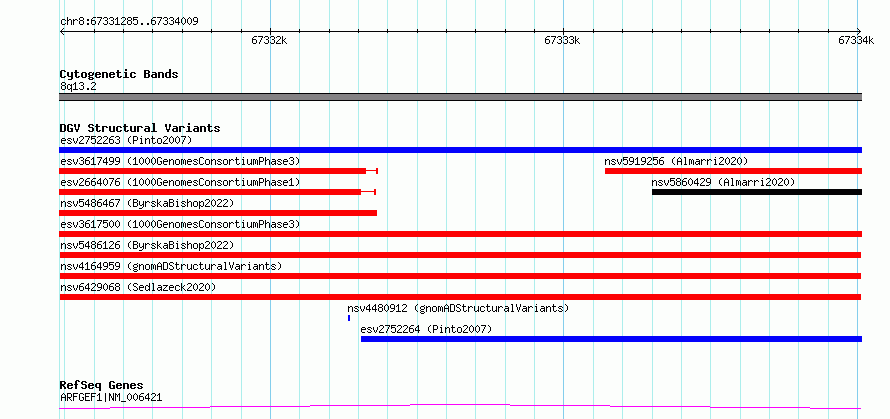Select the blue esv2752263 variant bar
Image resolution: width=890 pixels, height=419 pixels.
[460, 150]
